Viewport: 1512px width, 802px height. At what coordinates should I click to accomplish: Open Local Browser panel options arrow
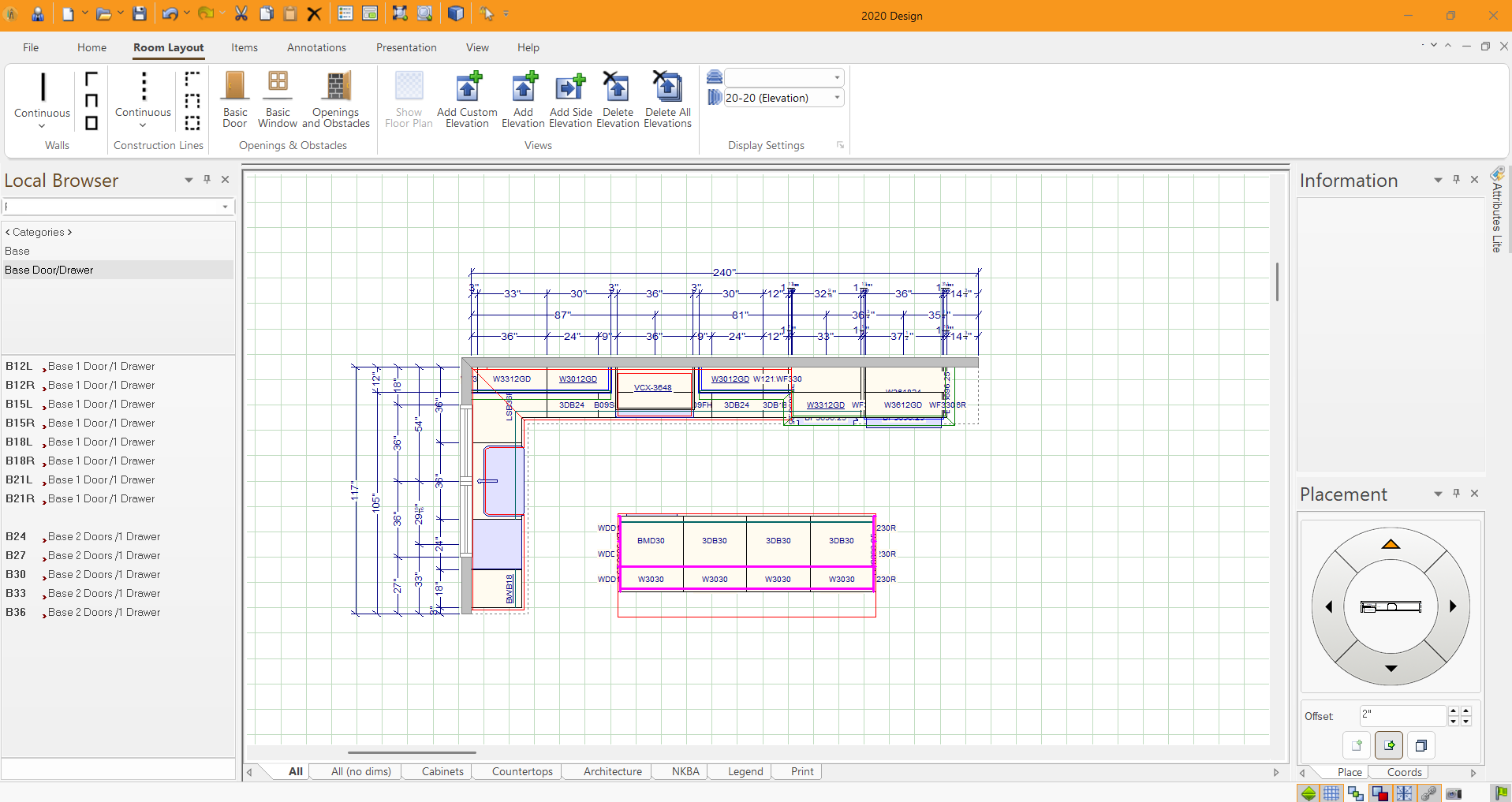tap(189, 180)
